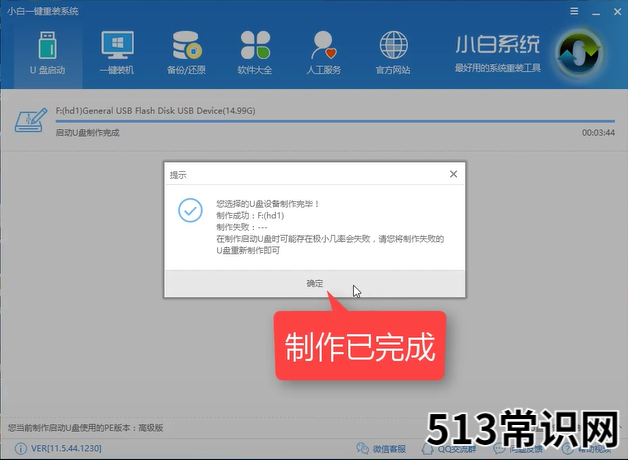Click the VER[11.5.44.1230] version text
This screenshot has height=460, width=628.
(x=66, y=448)
